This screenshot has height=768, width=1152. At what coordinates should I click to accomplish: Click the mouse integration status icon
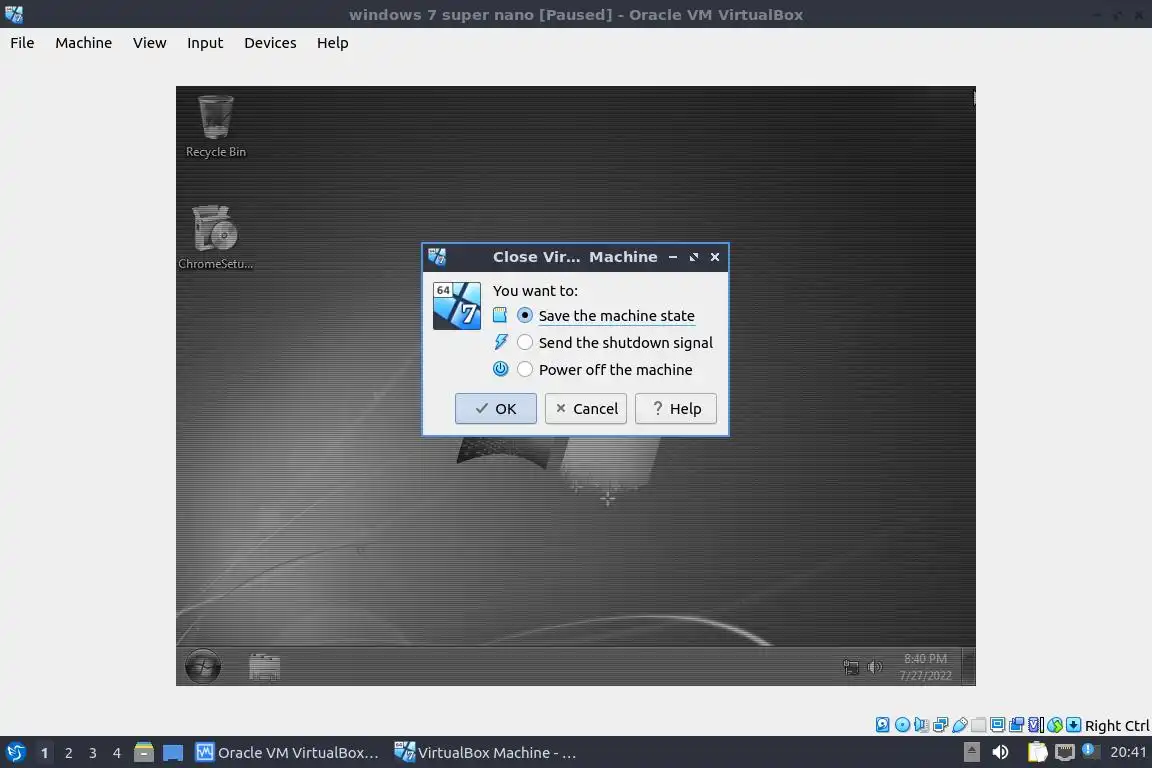1055,725
